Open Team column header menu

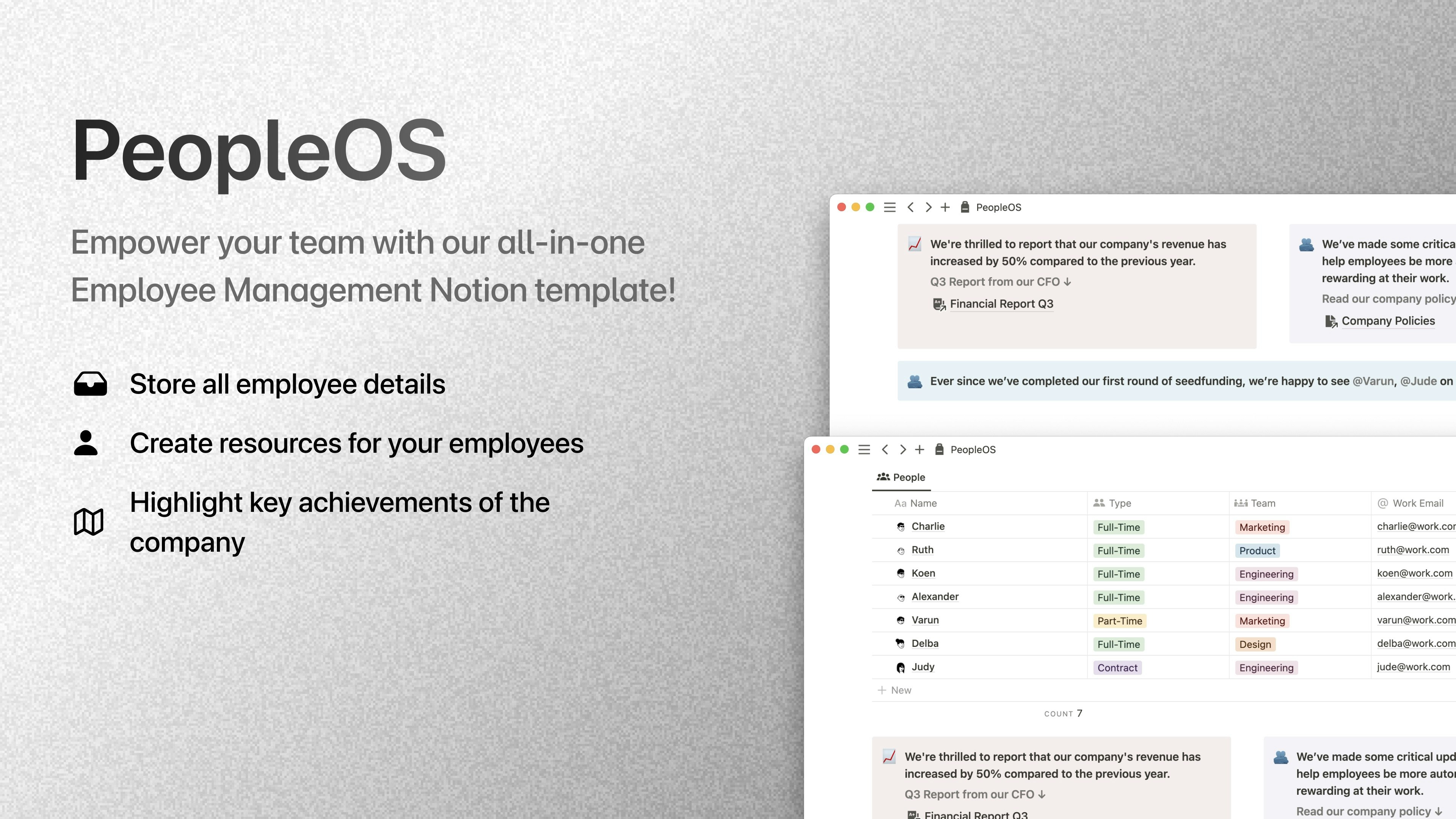[1300, 503]
